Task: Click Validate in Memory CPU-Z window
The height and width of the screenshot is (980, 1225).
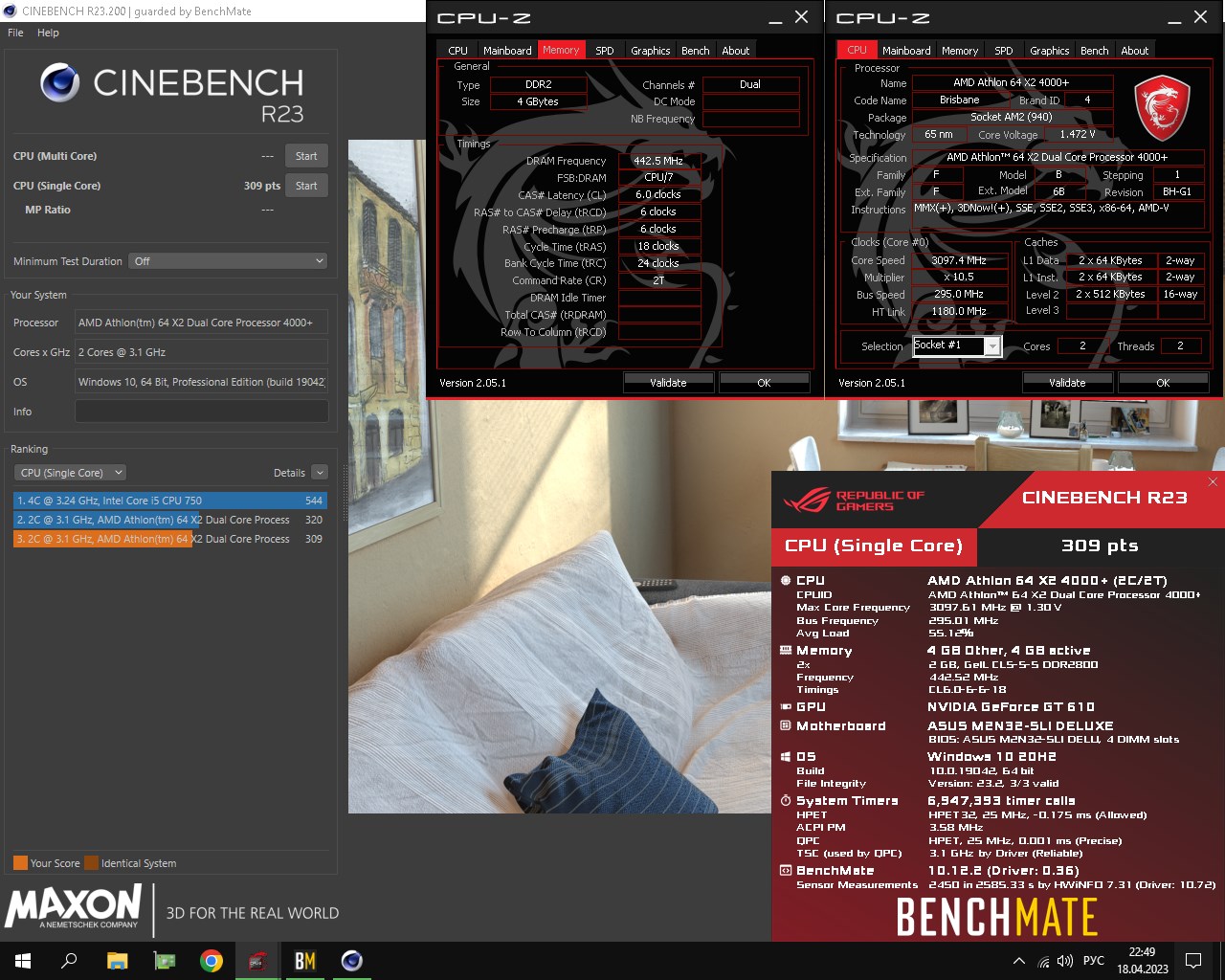Action: pyautogui.click(x=668, y=383)
